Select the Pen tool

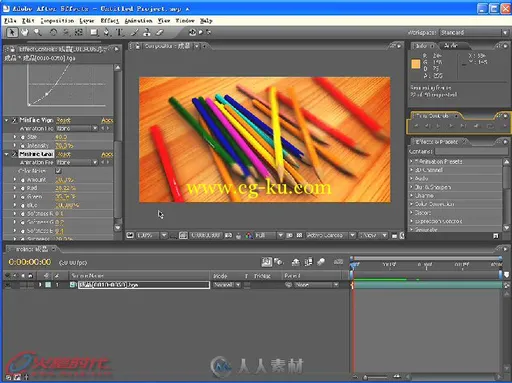tap(107, 32)
